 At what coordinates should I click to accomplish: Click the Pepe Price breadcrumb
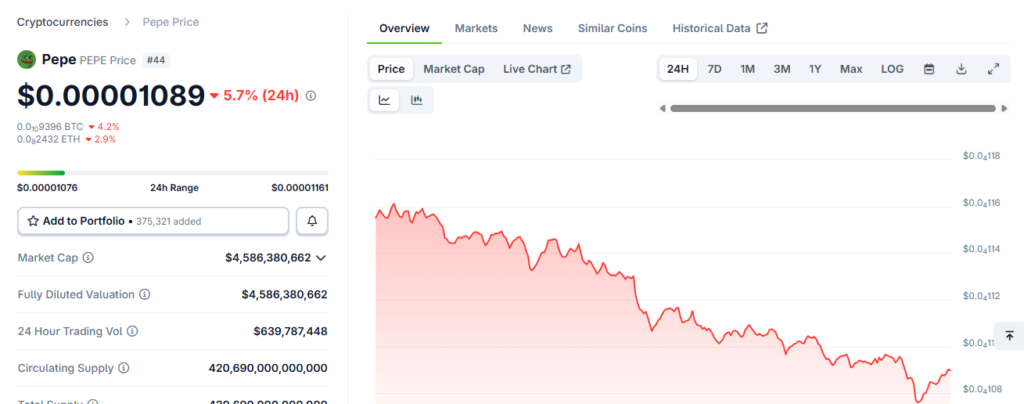click(171, 22)
